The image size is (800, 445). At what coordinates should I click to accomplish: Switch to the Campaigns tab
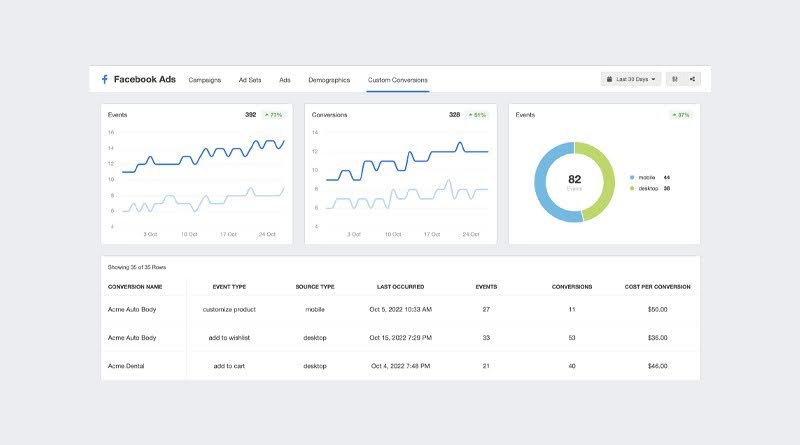pyautogui.click(x=205, y=80)
